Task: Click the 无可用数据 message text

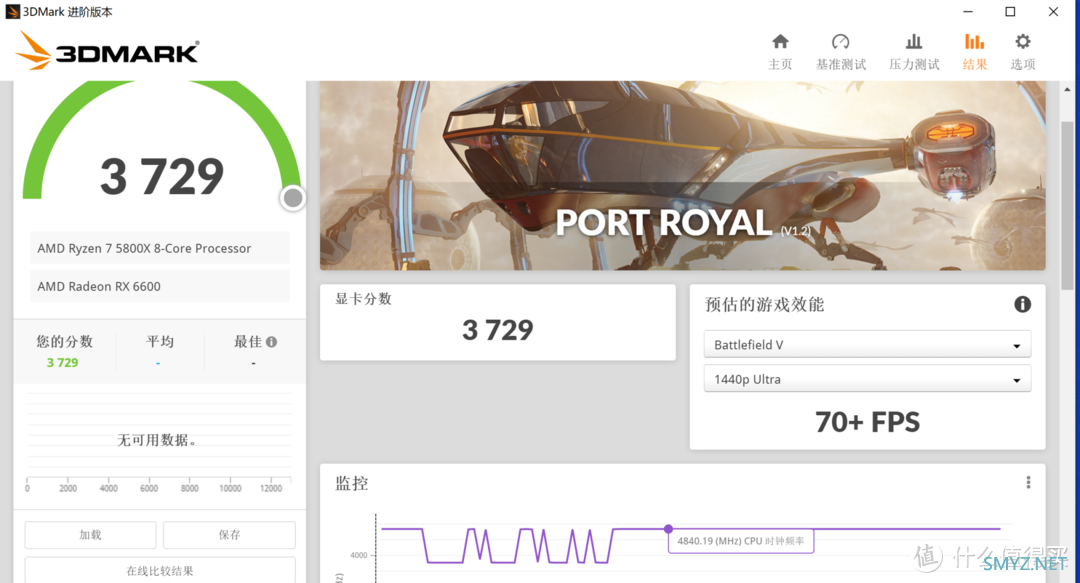Action: pos(157,440)
